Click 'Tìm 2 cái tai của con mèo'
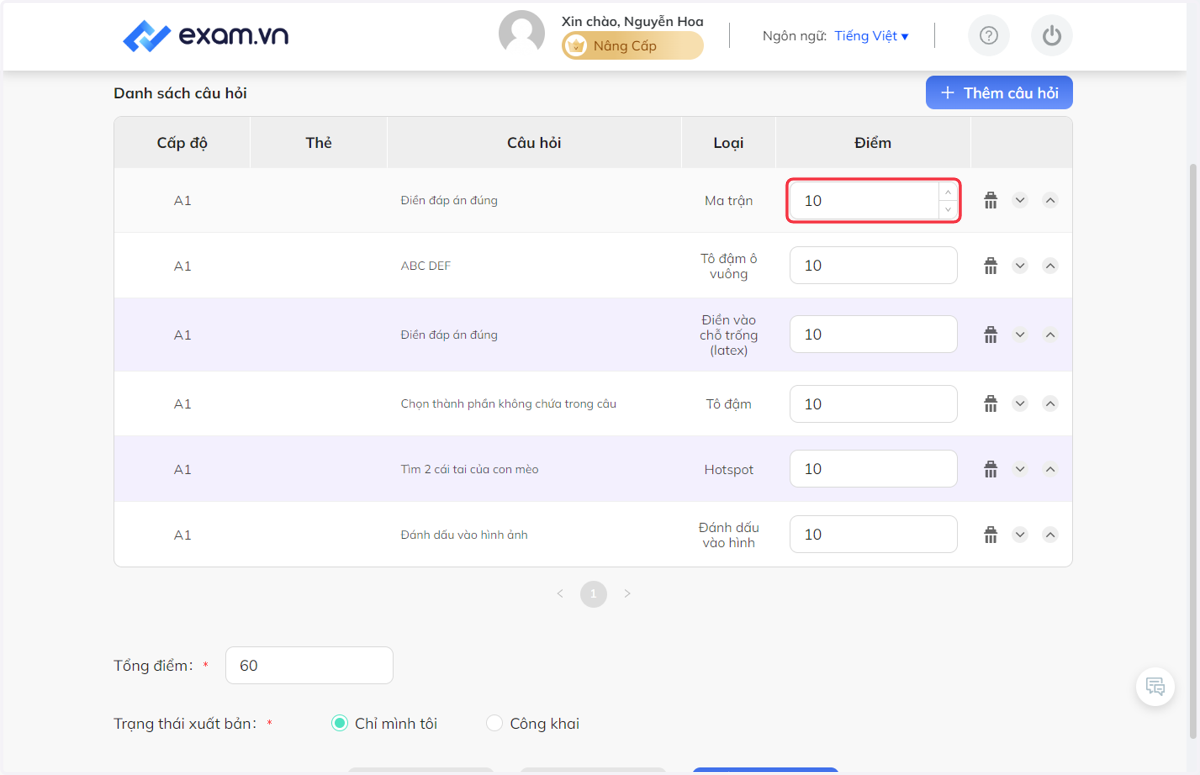Viewport: 1200px width, 775px height. pos(469,469)
